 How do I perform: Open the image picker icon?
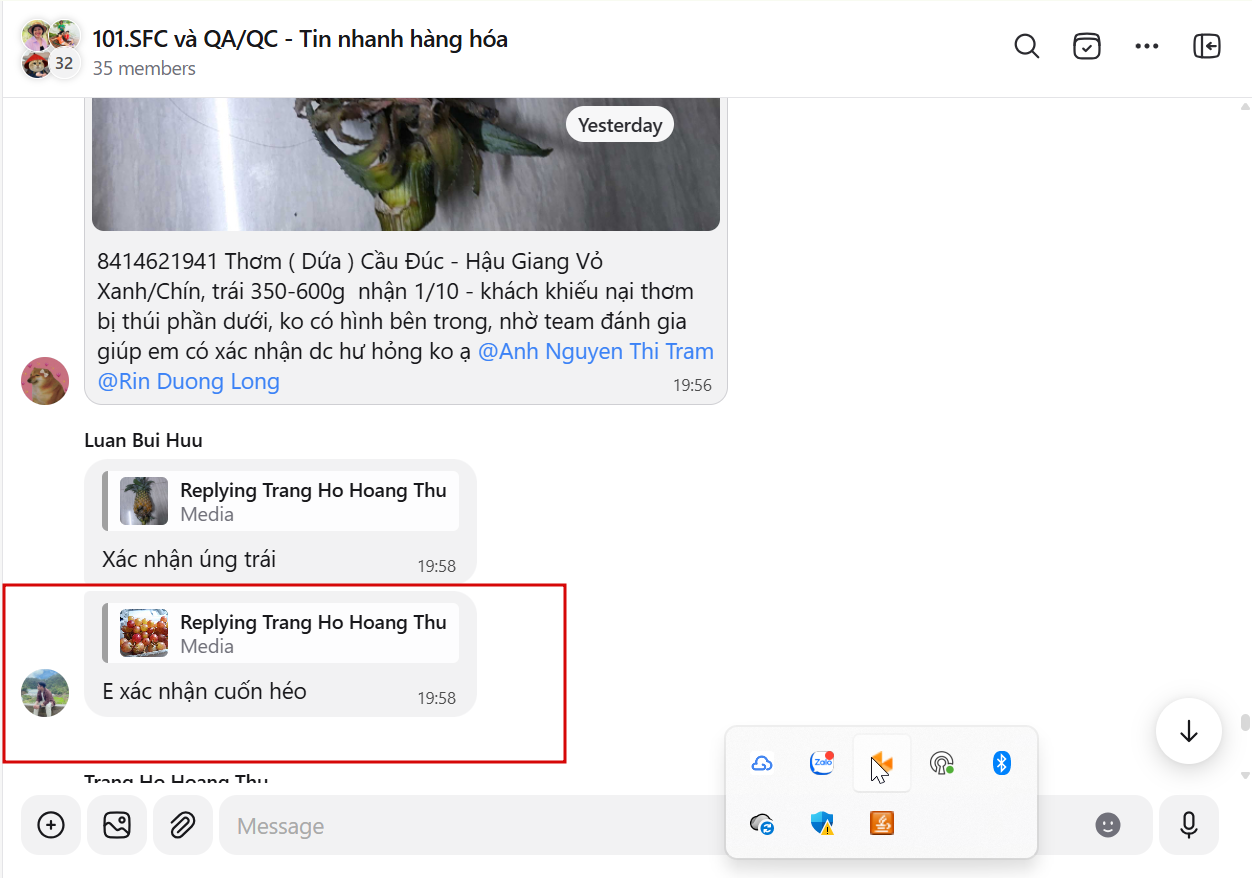[117, 825]
